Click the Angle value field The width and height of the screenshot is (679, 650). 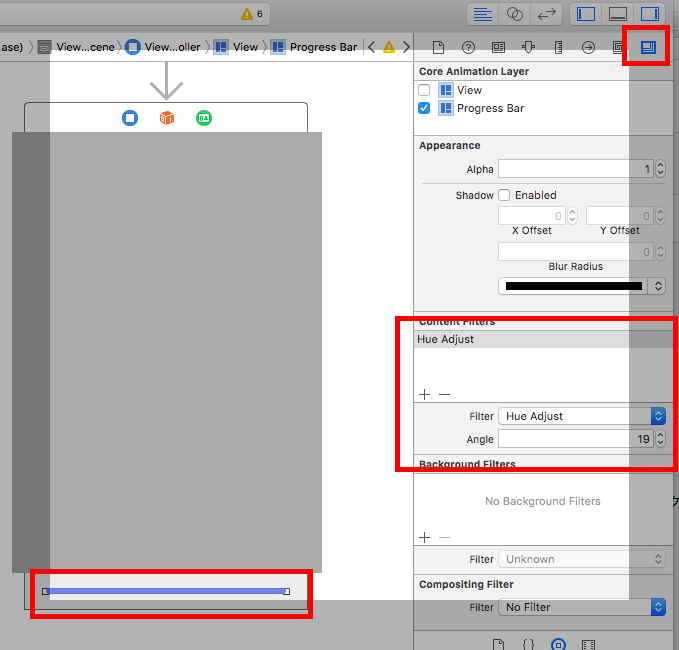[x=576, y=439]
